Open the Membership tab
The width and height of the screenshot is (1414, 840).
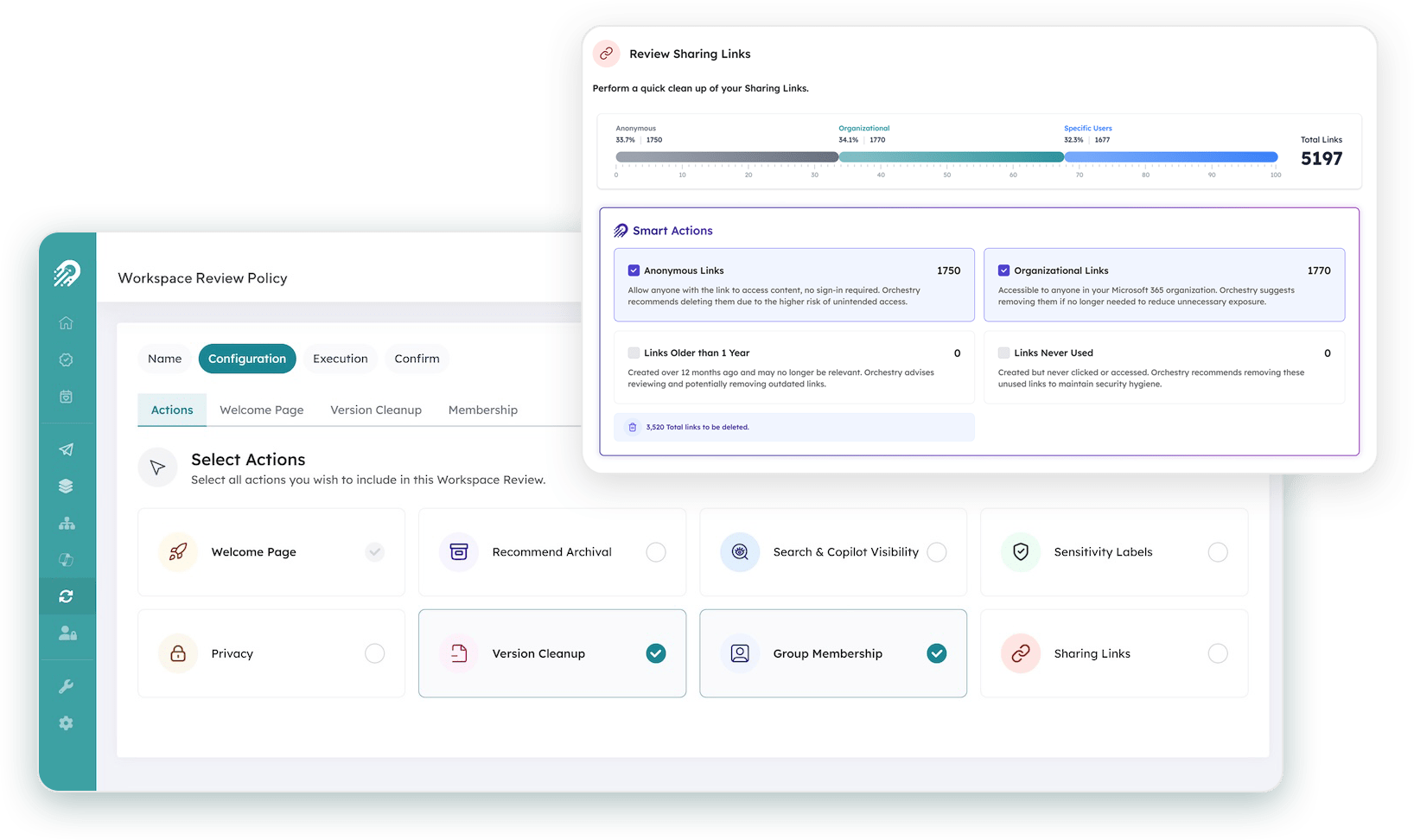click(482, 409)
